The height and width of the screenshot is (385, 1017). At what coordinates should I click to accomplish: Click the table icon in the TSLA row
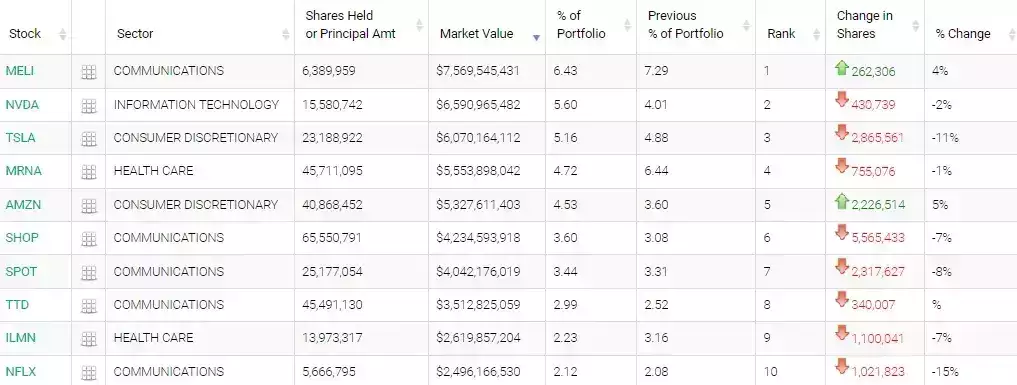tap(89, 139)
